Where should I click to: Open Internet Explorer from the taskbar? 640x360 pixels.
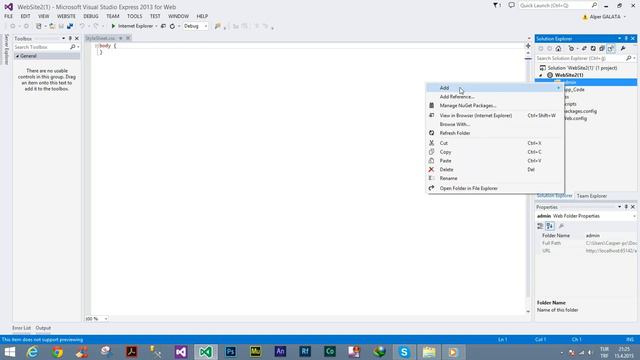pyautogui.click(x=33, y=352)
